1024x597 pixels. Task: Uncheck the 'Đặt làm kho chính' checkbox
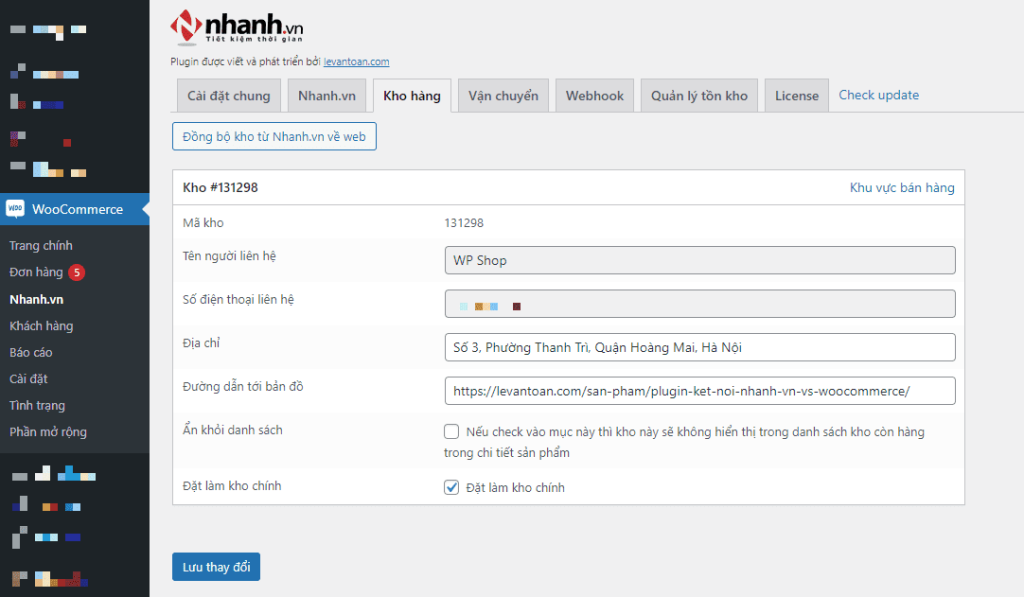tap(452, 487)
